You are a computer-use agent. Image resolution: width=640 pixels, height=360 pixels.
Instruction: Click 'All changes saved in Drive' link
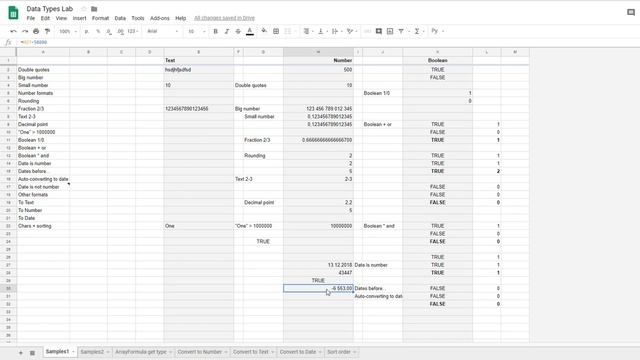pyautogui.click(x=224, y=18)
